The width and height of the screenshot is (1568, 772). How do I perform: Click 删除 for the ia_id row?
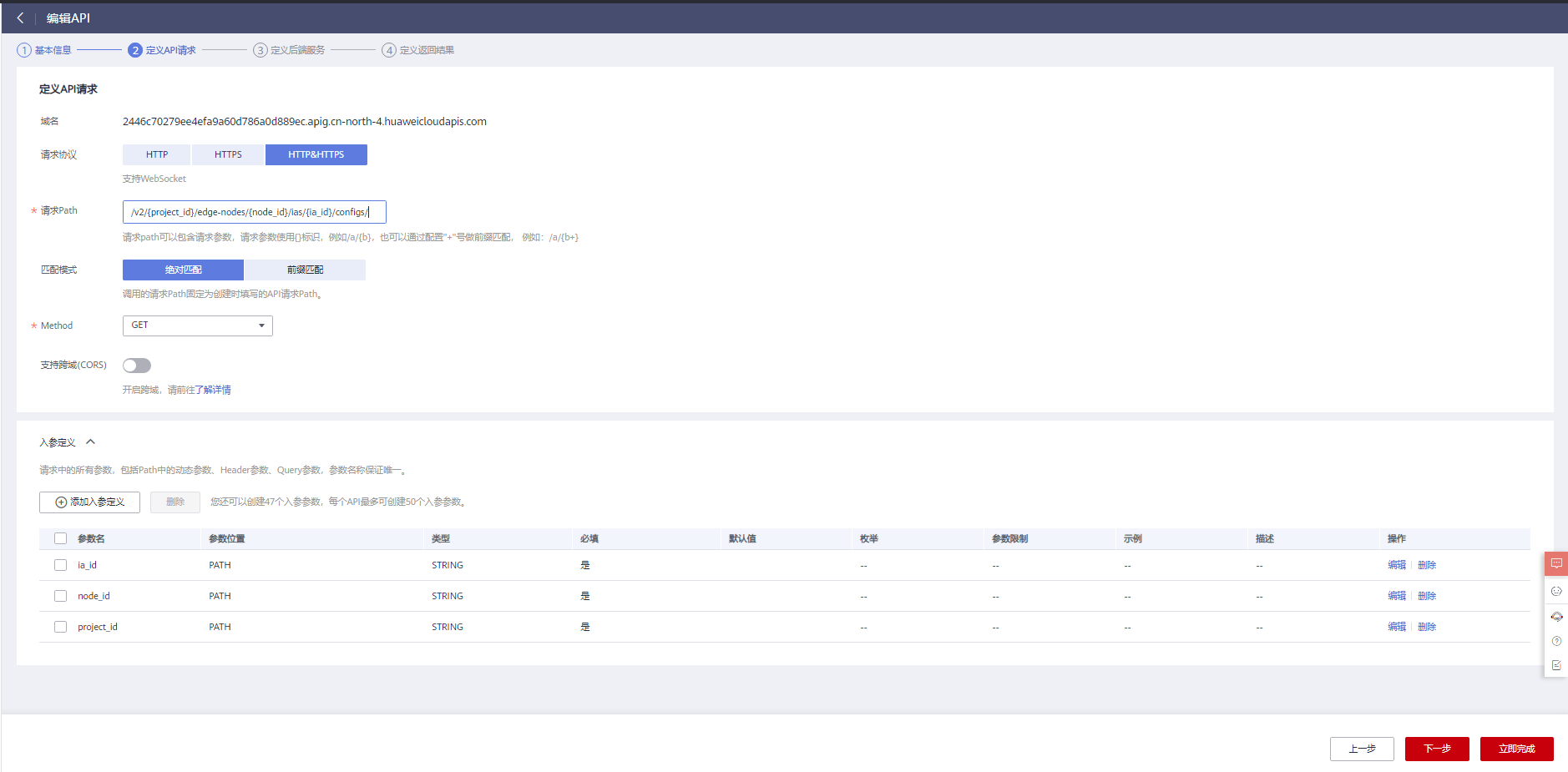[x=1427, y=565]
